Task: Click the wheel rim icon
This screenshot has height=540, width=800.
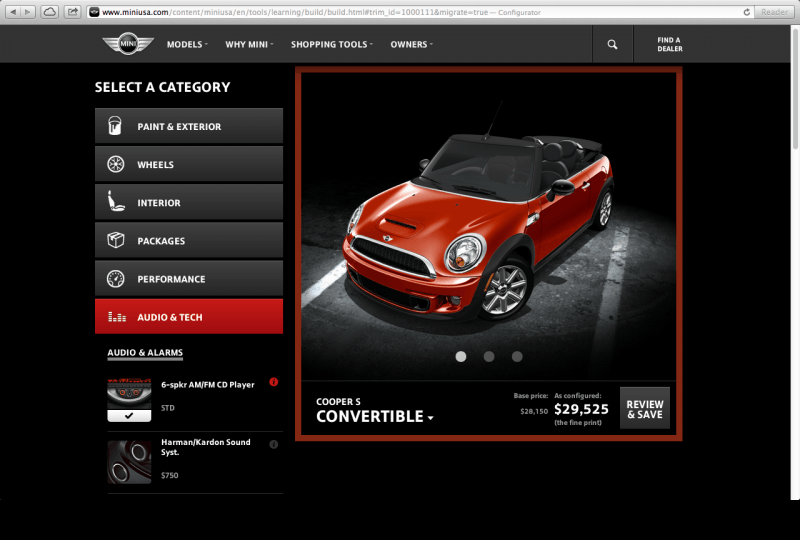Action: coord(116,164)
